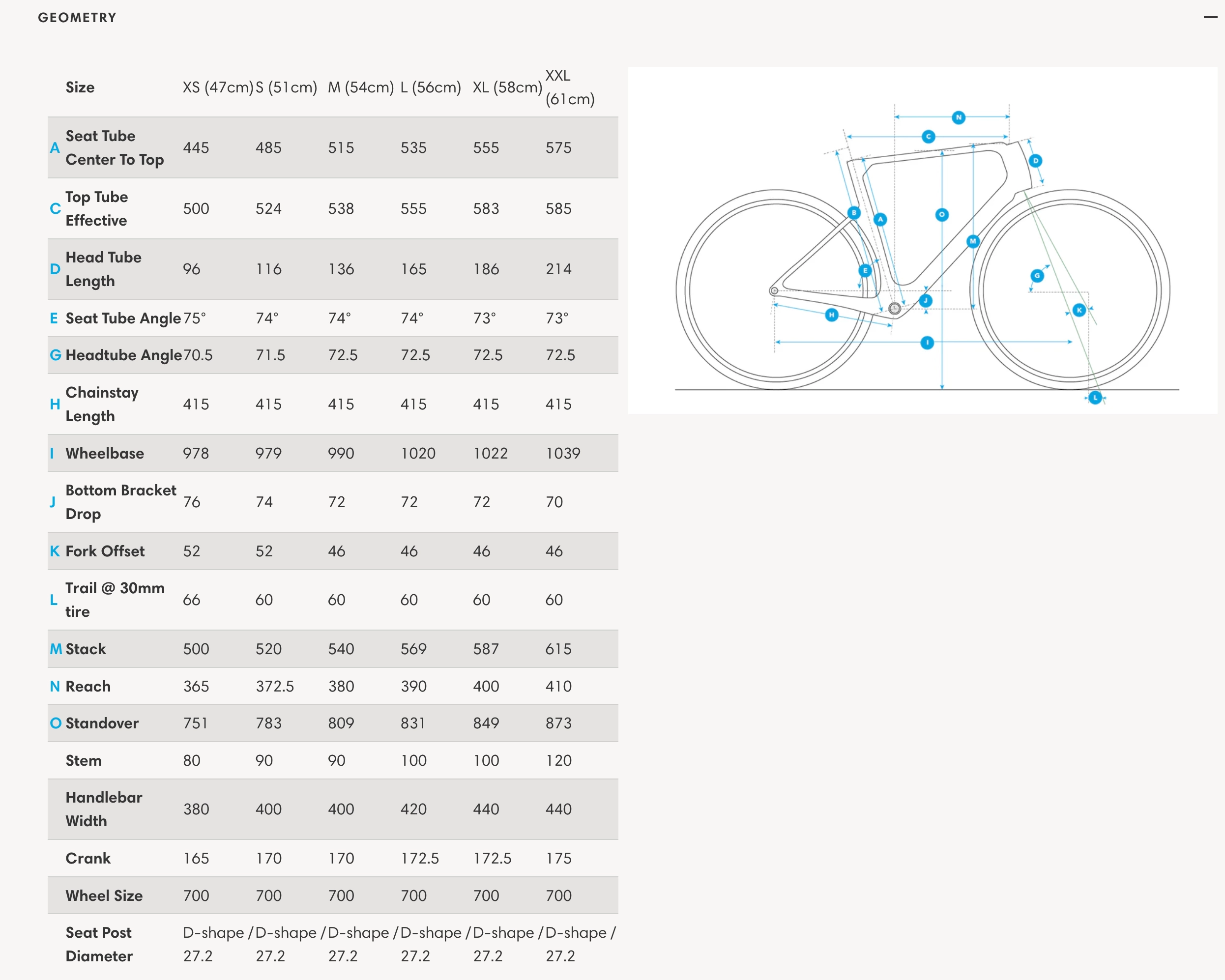This screenshot has height=980, width=1225.
Task: Click the M stack marker on diagram
Action: click(973, 241)
